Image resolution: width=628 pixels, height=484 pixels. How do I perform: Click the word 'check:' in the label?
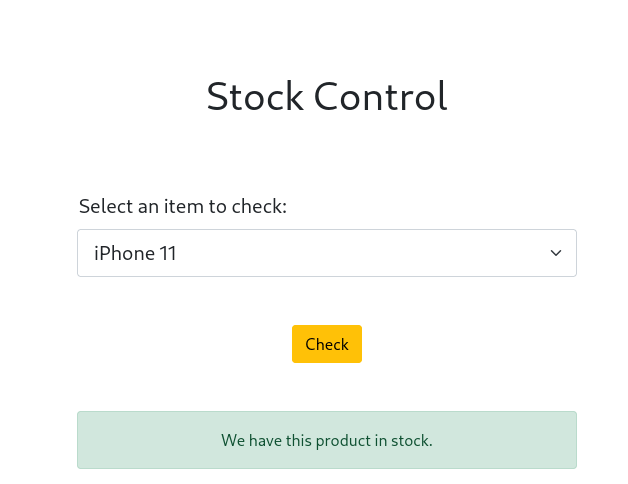click(259, 206)
